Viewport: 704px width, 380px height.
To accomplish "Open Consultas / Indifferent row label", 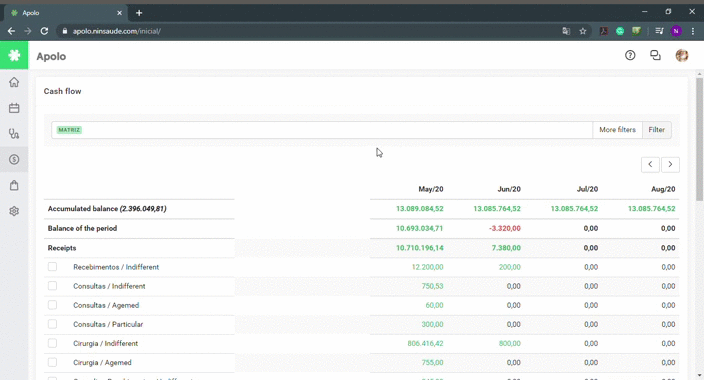I will click(109, 286).
